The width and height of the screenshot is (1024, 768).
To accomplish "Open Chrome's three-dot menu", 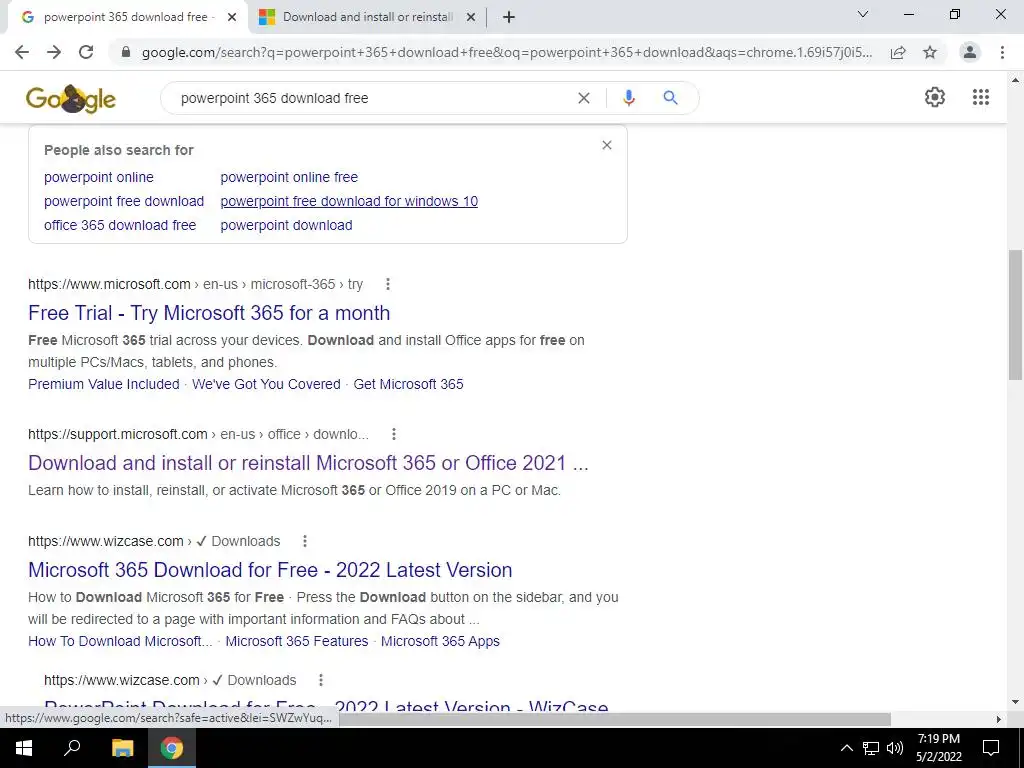I will click(x=1002, y=52).
